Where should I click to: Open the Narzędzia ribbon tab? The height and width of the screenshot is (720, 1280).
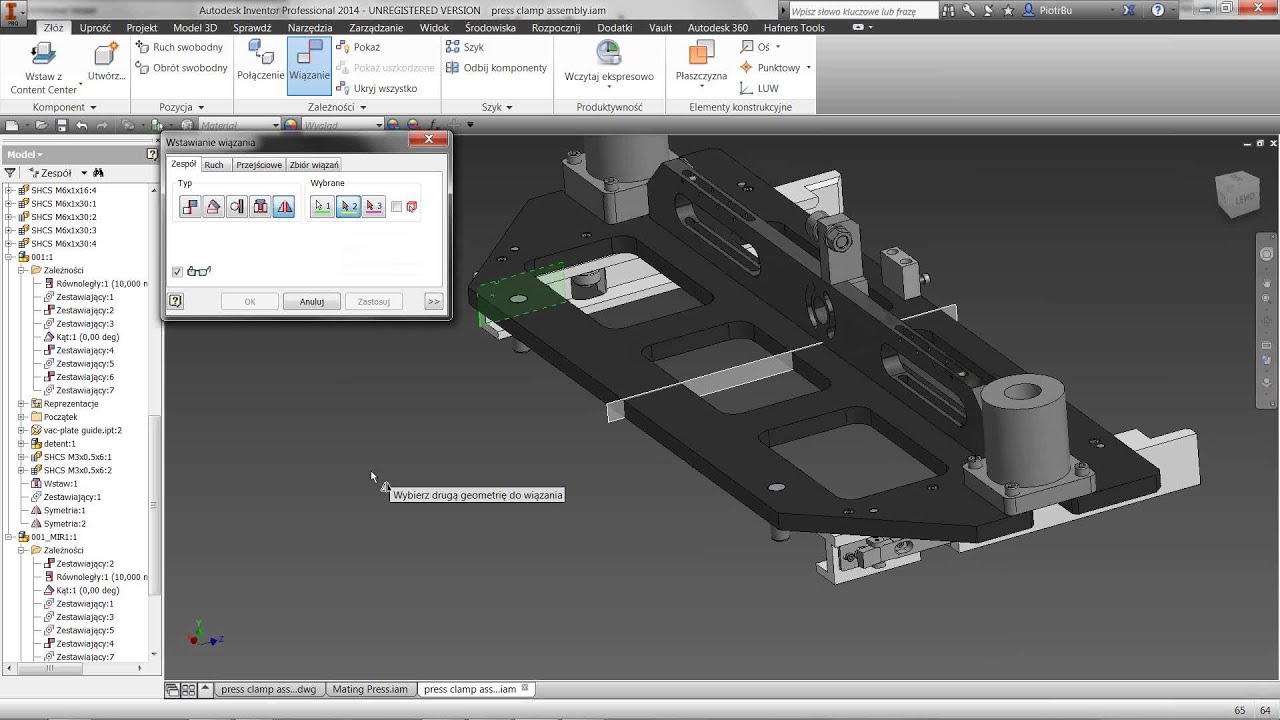[x=309, y=28]
